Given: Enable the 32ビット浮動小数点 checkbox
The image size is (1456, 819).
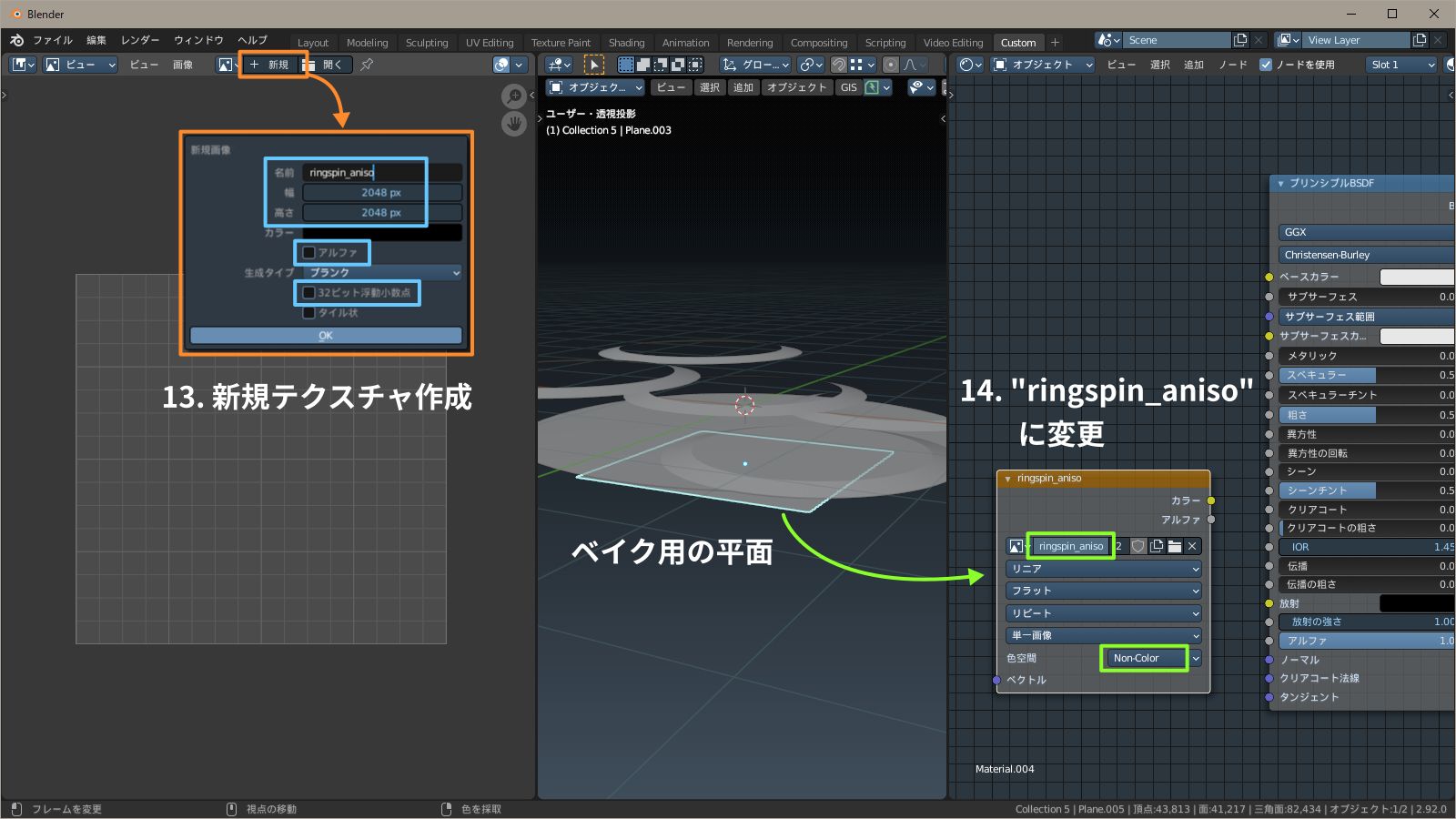Looking at the screenshot, I should coord(310,293).
